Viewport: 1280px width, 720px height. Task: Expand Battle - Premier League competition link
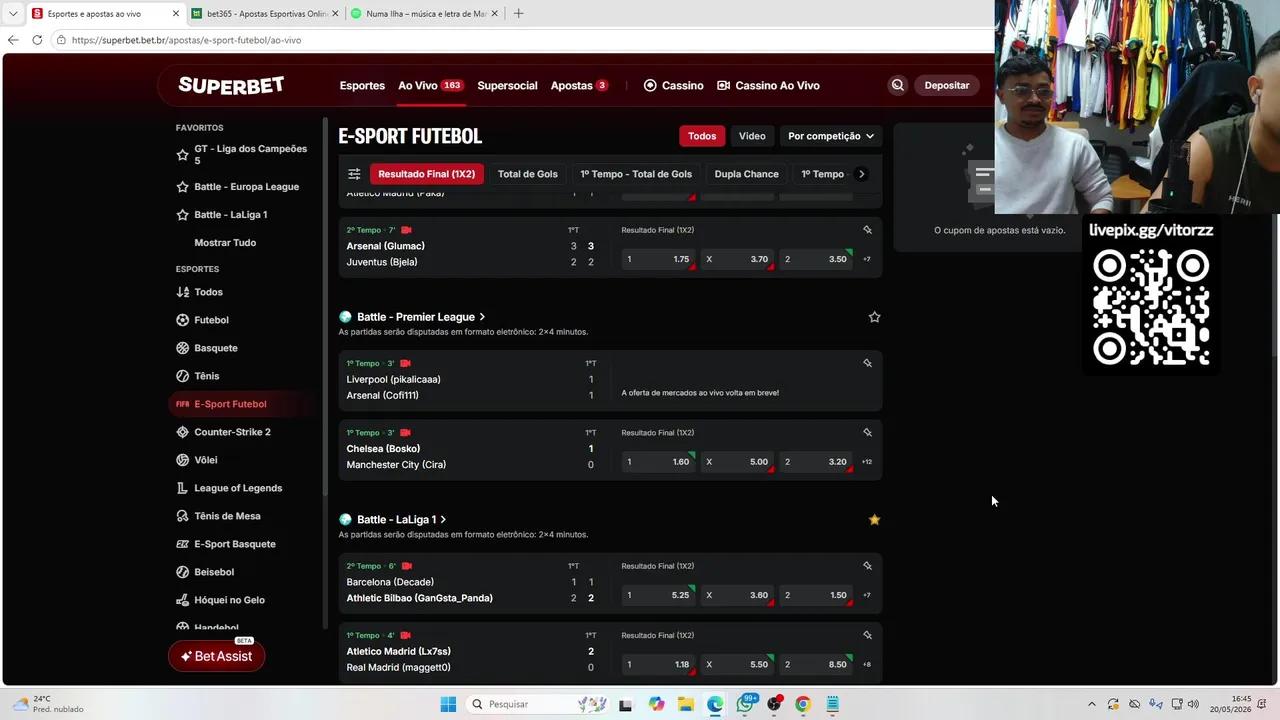click(x=421, y=317)
